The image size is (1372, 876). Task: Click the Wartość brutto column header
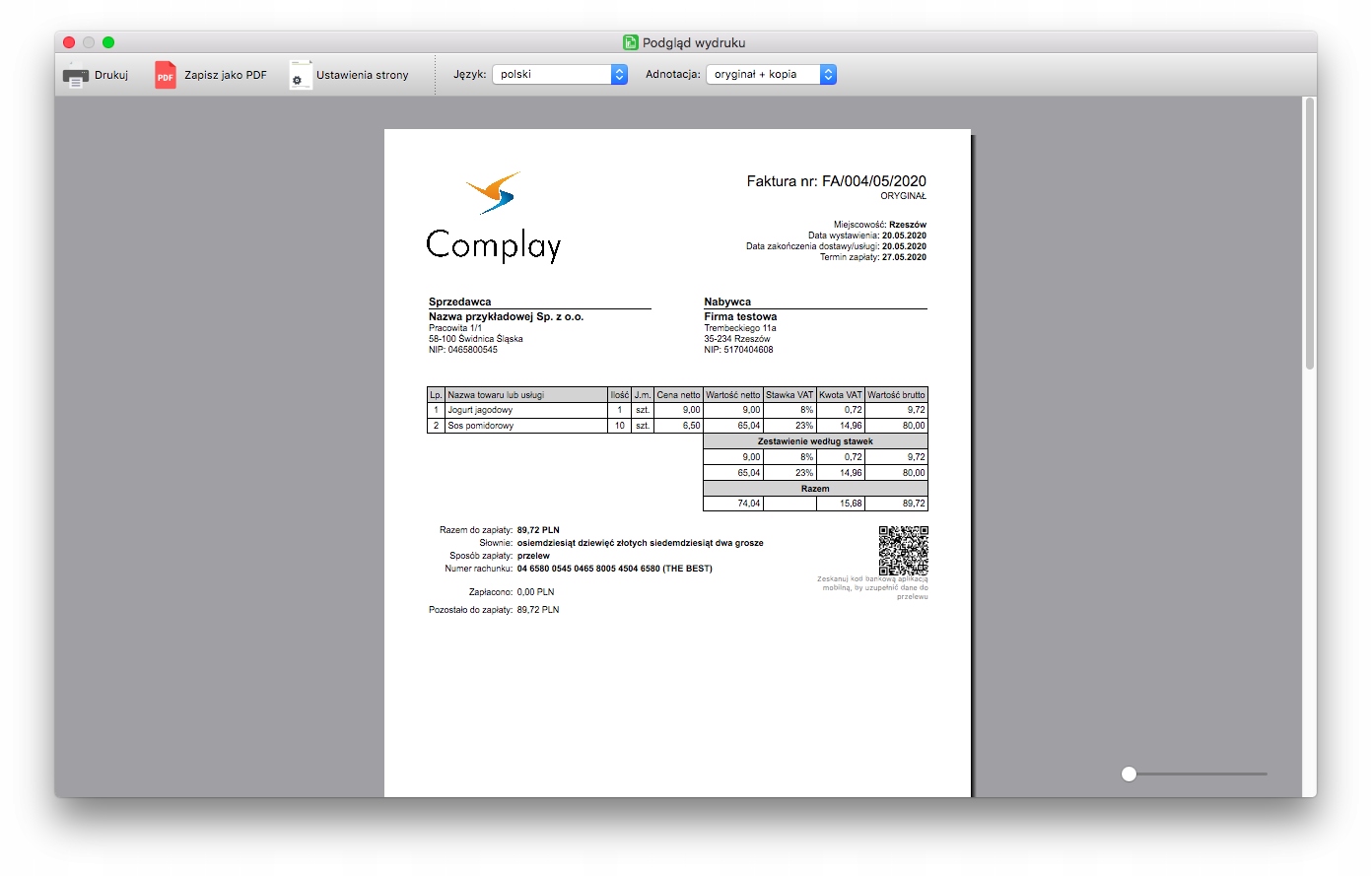(x=896, y=395)
